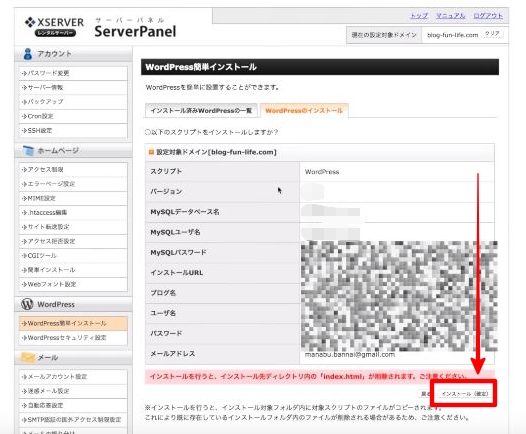The height and width of the screenshot is (434, 526).
Task: Click the ブログ名 row label
Action: (163, 293)
